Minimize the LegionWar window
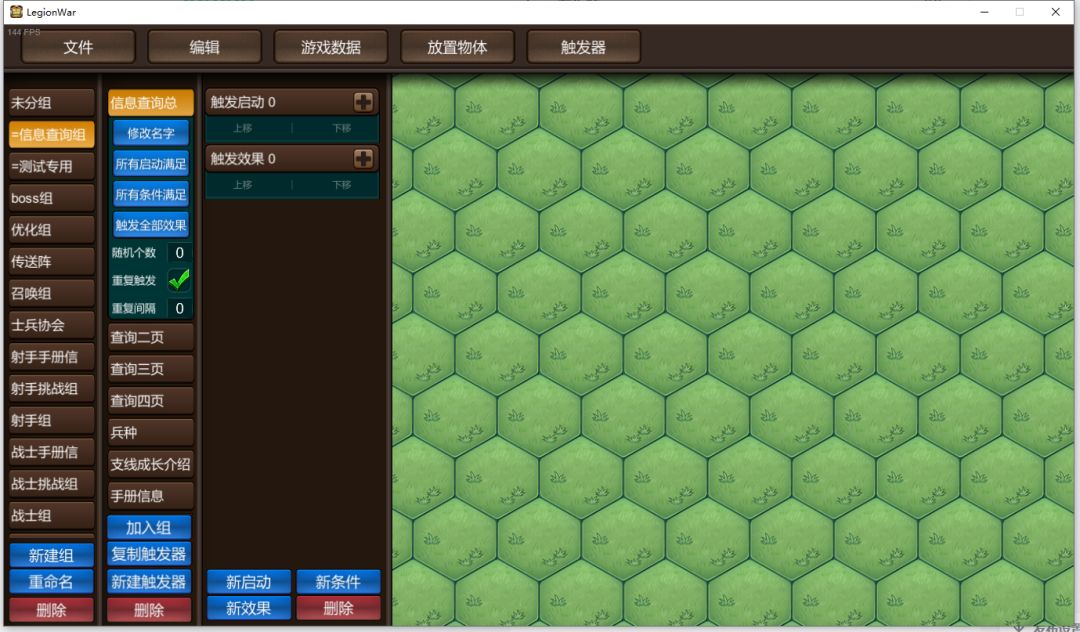Viewport: 1080px width, 632px height. point(984,12)
